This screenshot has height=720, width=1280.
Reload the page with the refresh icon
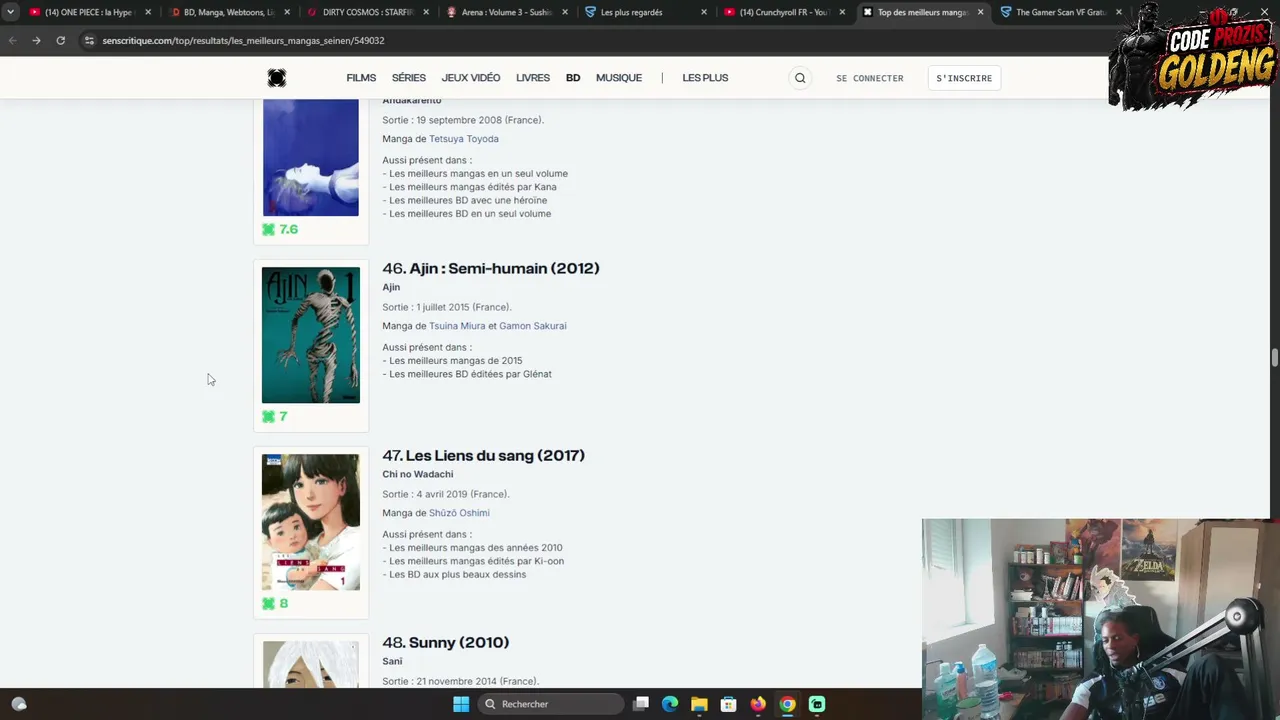pyautogui.click(x=60, y=41)
